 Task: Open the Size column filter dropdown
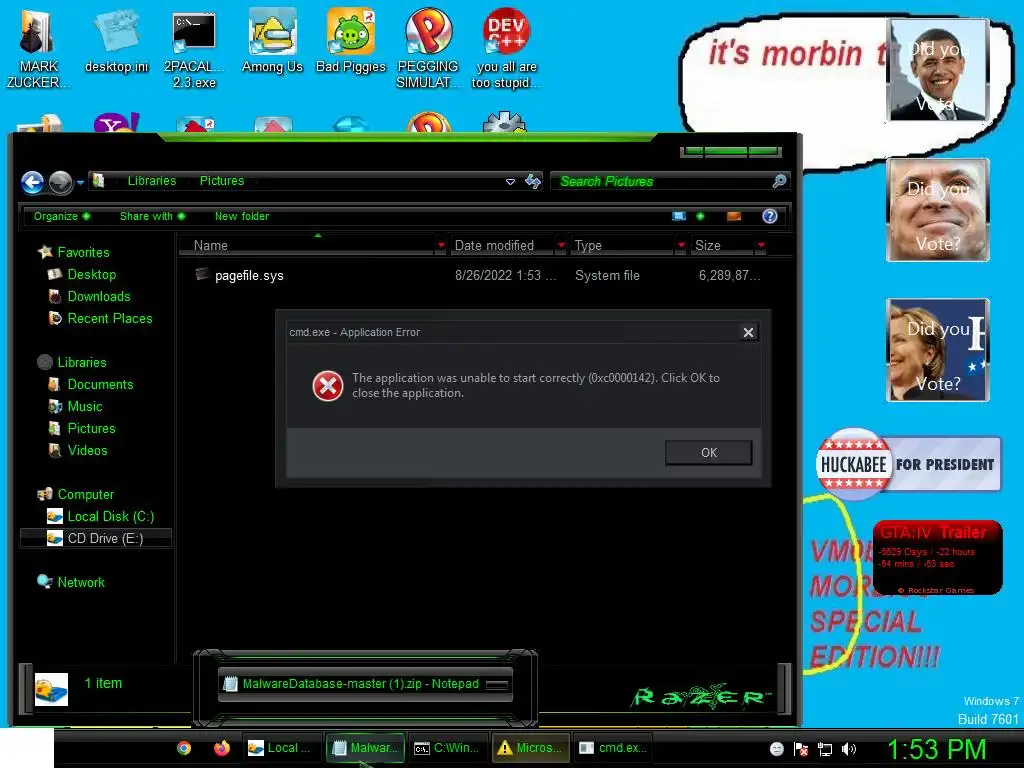[761, 246]
